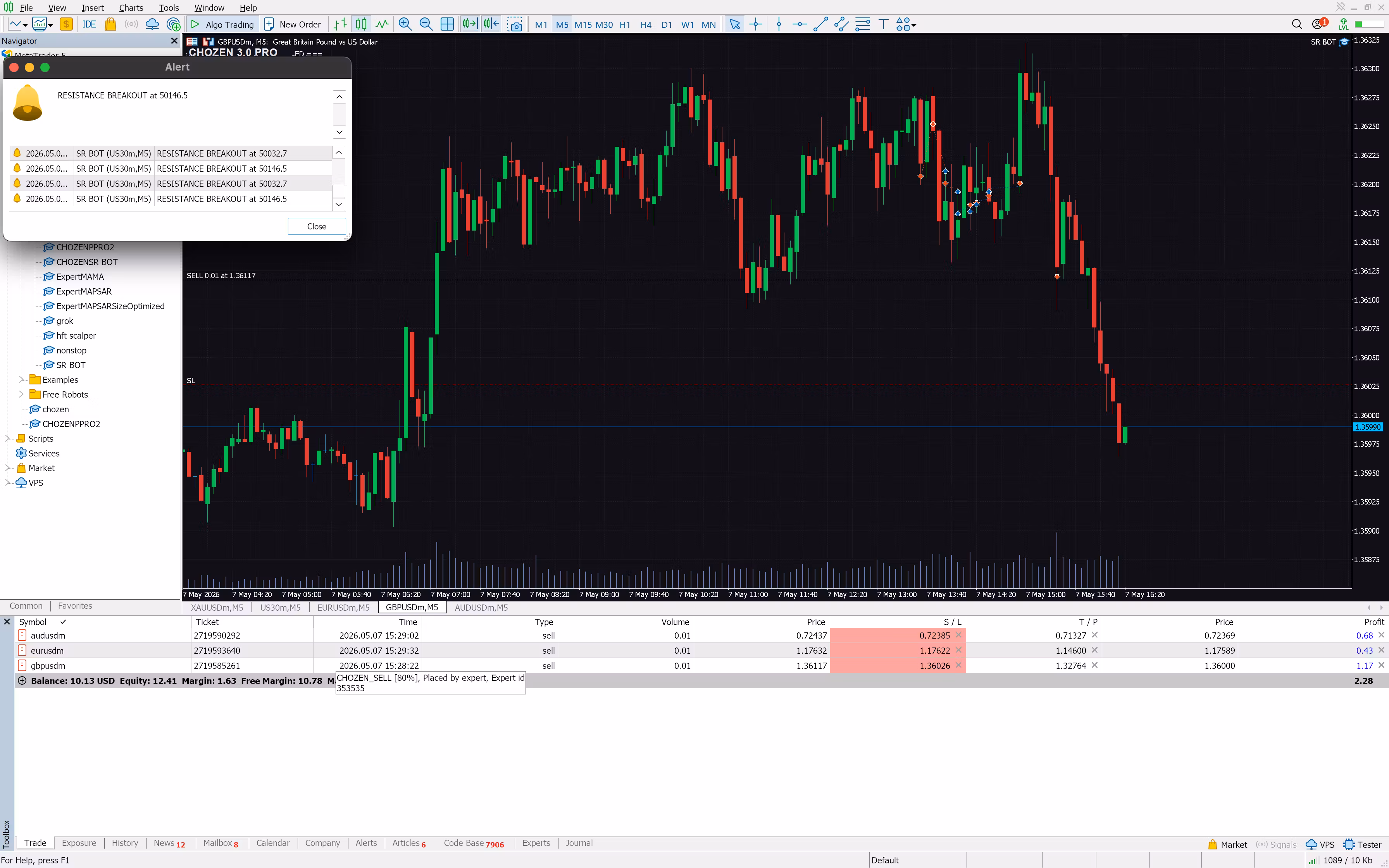Click the green progress bar in toolbar

pos(1370,24)
